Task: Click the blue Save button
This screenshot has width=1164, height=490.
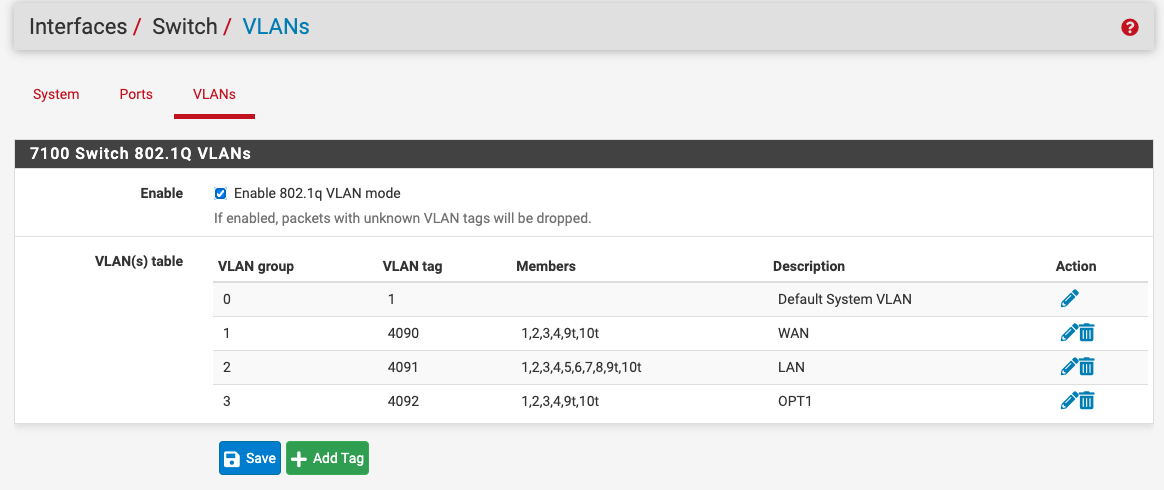Action: pyautogui.click(x=249, y=458)
